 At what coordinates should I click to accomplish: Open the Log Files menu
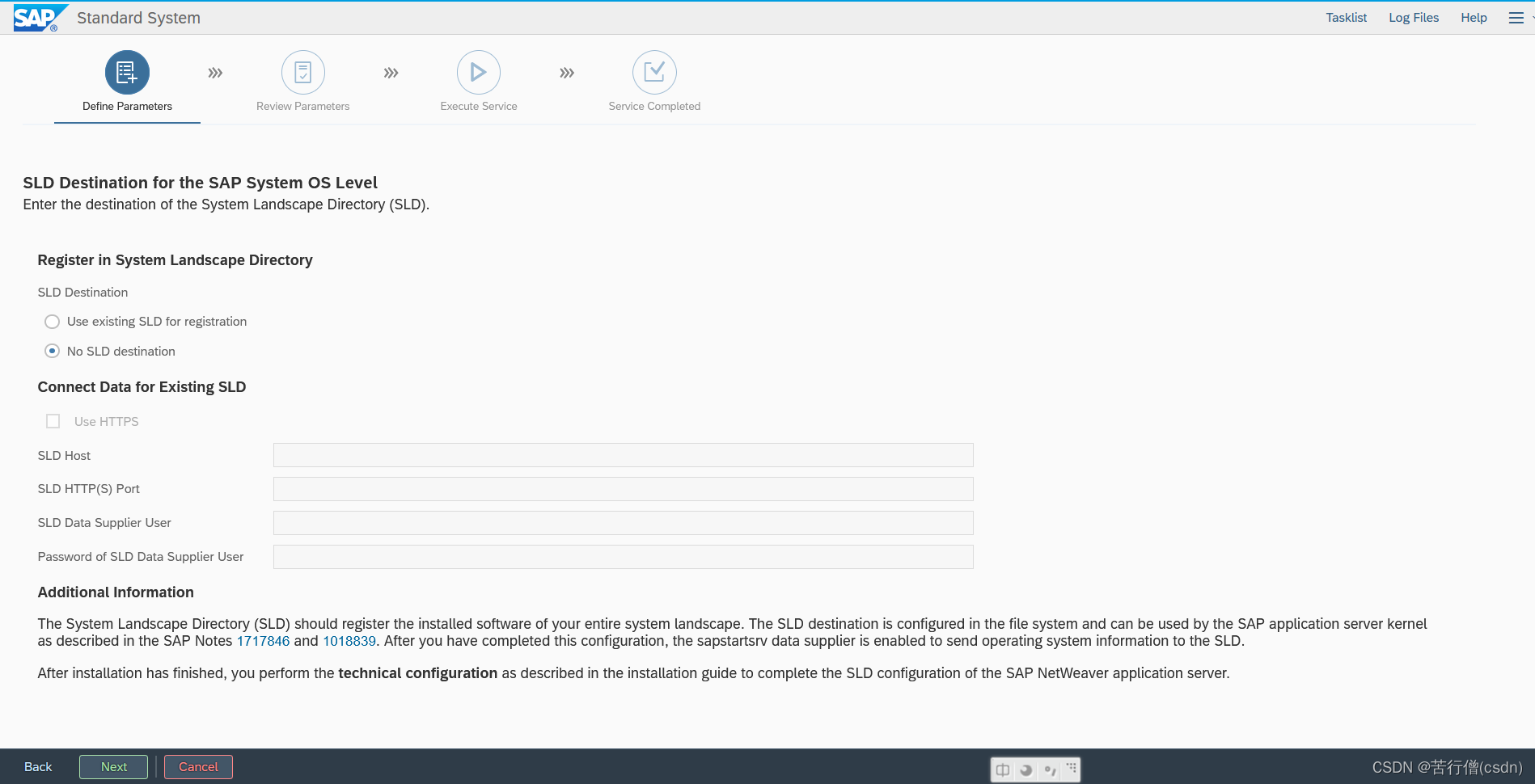pos(1414,18)
